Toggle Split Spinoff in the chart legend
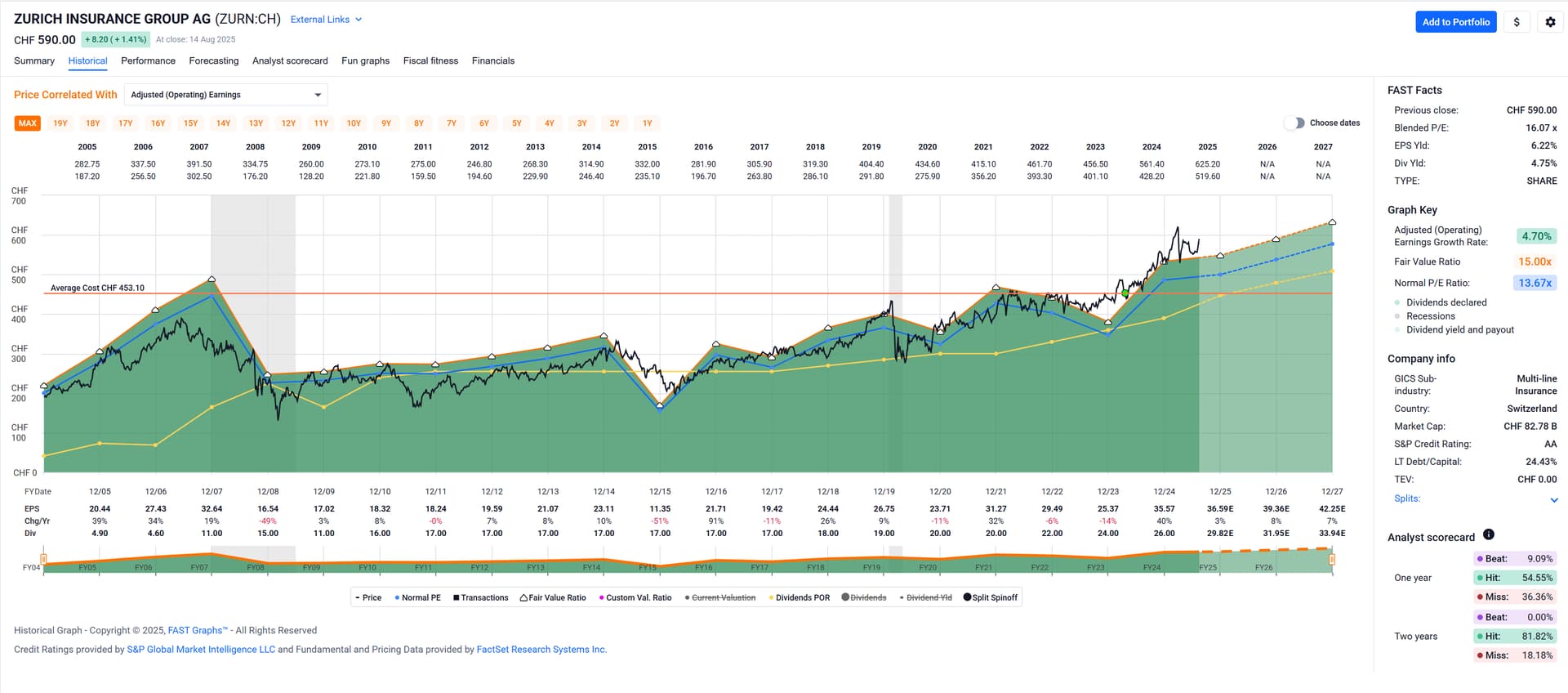 [990, 597]
